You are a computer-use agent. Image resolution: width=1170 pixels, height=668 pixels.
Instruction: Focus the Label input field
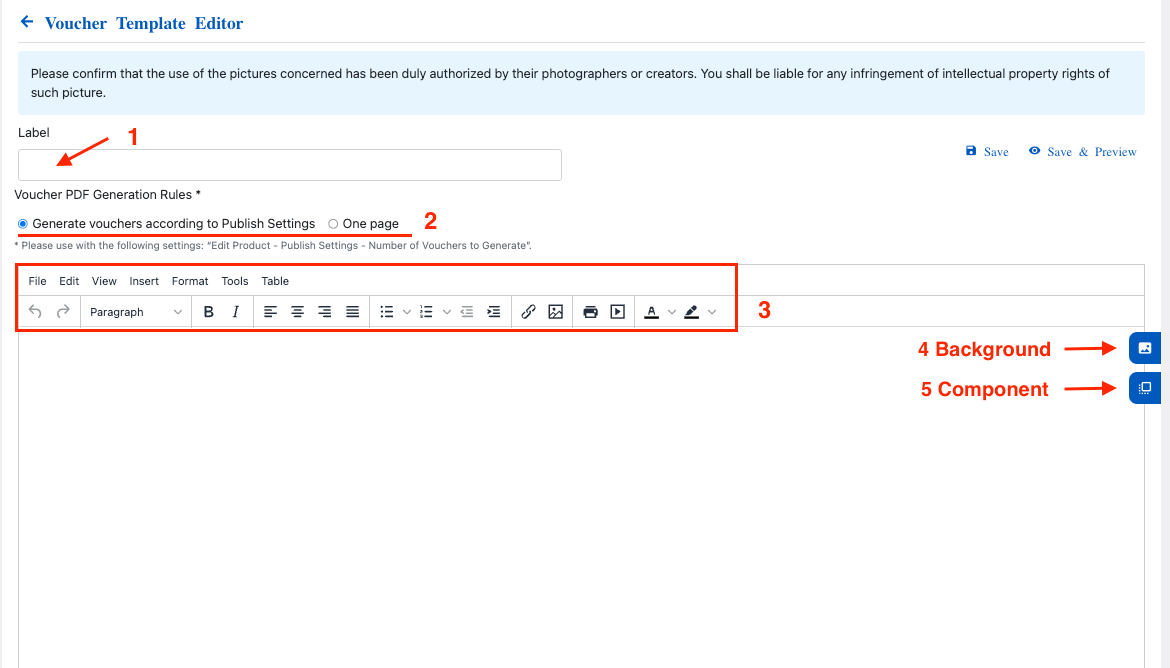click(x=290, y=165)
